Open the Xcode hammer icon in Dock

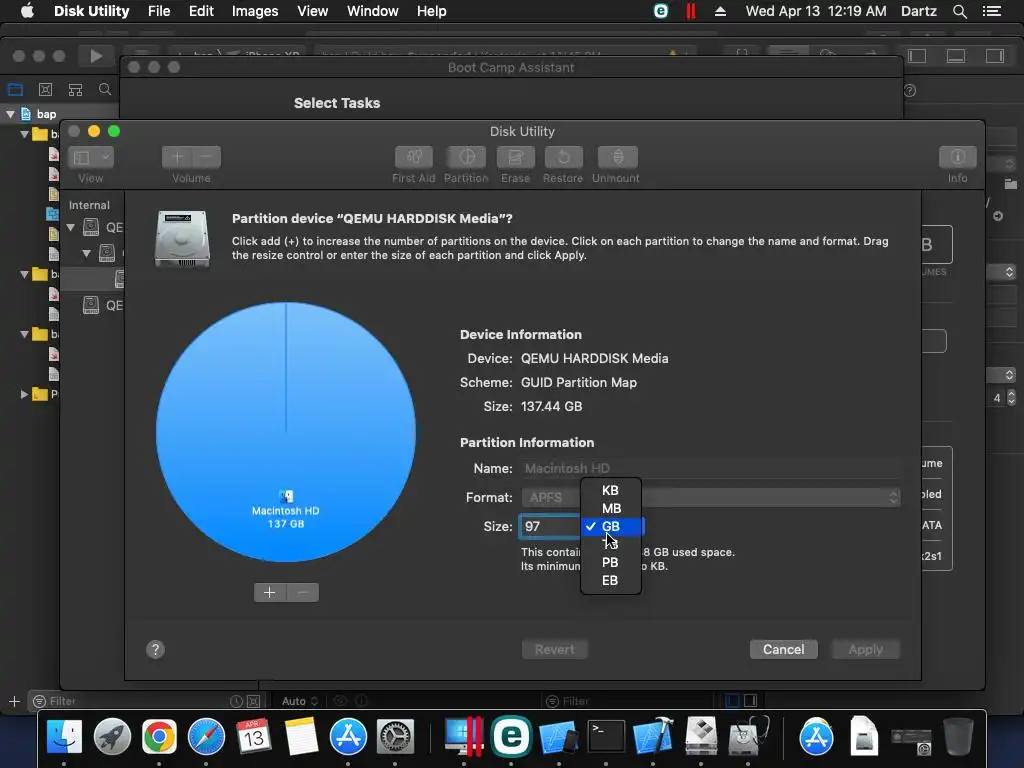pos(654,737)
